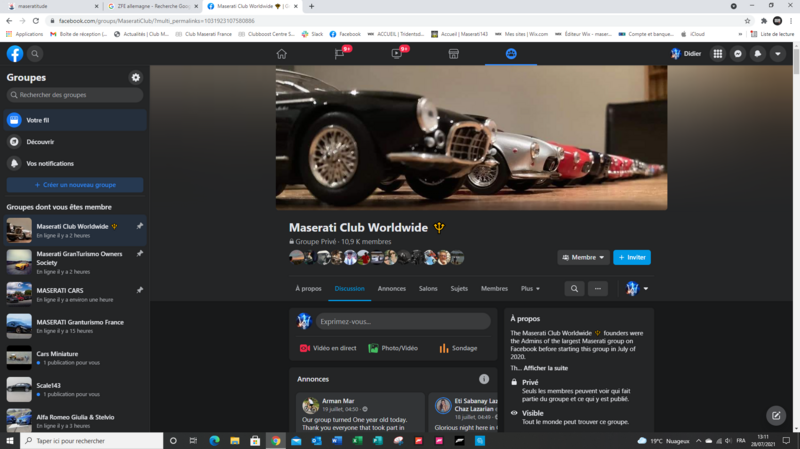
Task: Go to the Home feed icon
Action: pyautogui.click(x=282, y=54)
